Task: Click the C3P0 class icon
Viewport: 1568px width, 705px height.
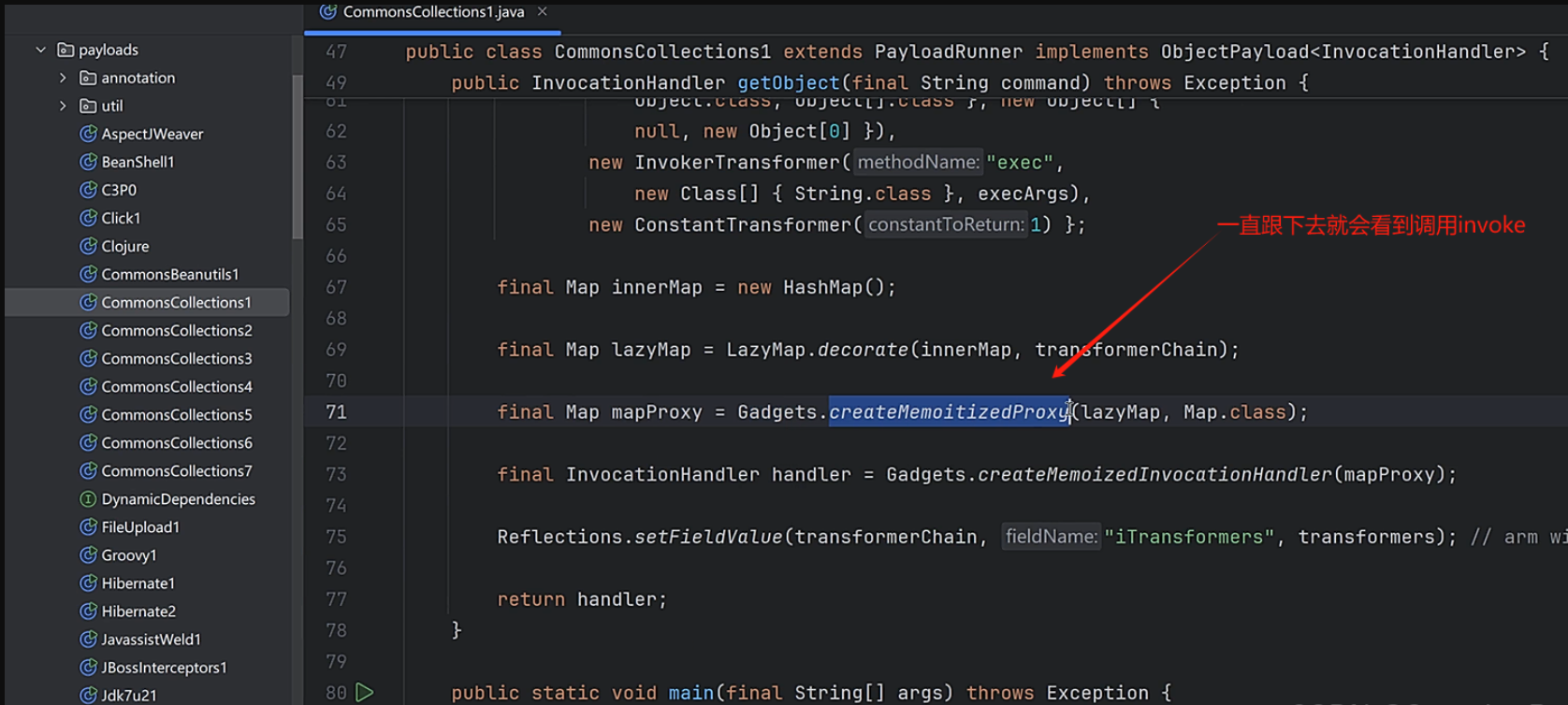Action: point(88,190)
